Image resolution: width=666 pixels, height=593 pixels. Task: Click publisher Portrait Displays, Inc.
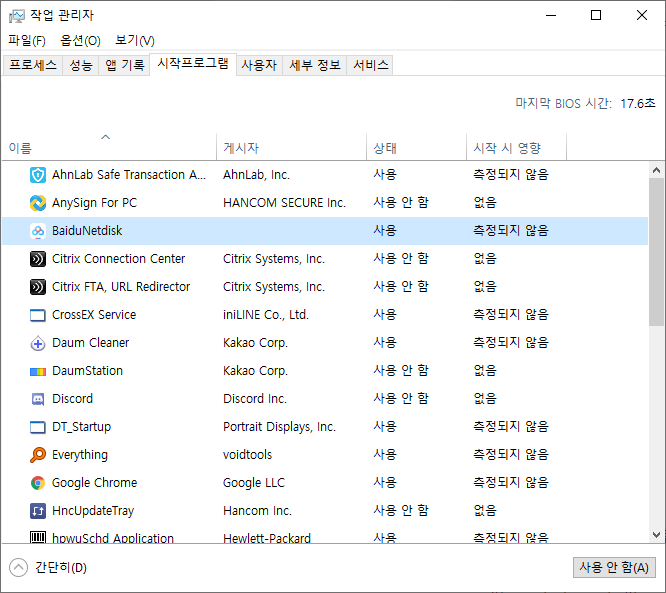[279, 427]
